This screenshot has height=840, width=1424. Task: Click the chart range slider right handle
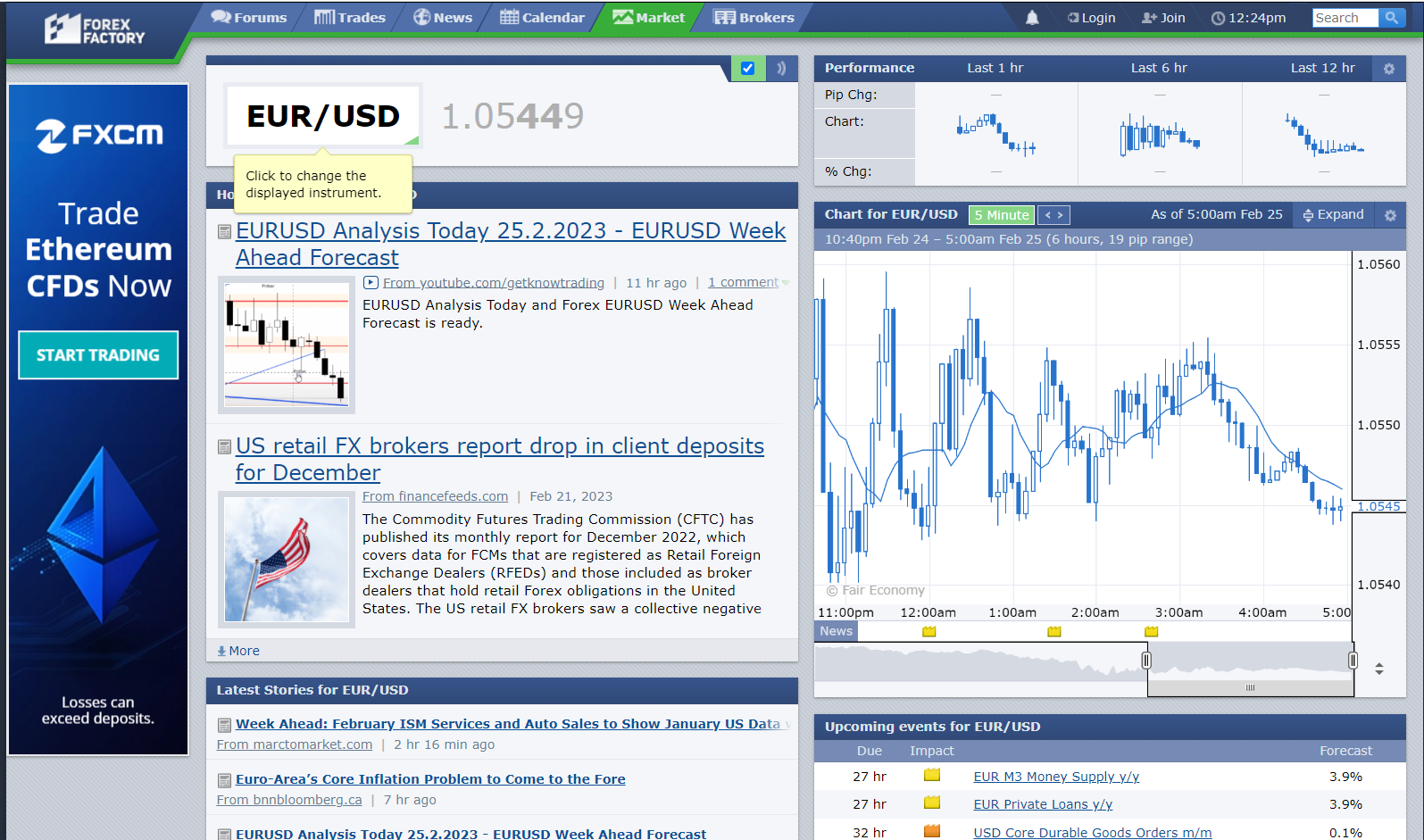coord(1353,661)
